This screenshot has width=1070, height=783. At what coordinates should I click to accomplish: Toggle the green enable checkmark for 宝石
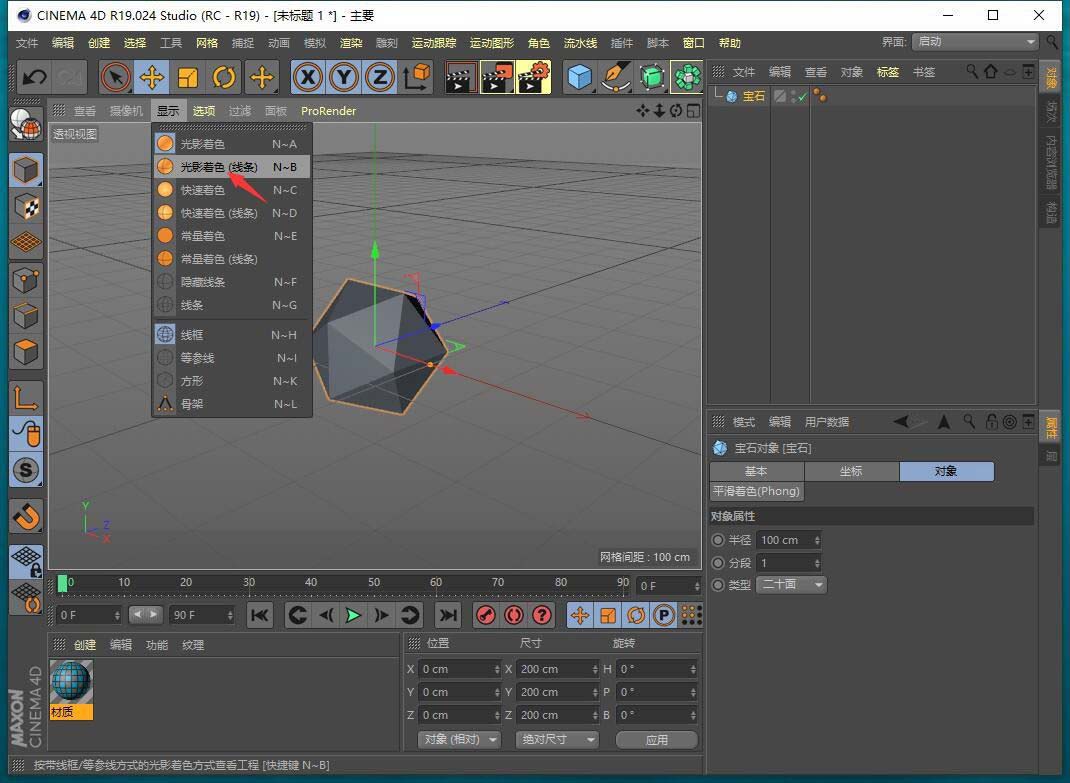coord(802,98)
